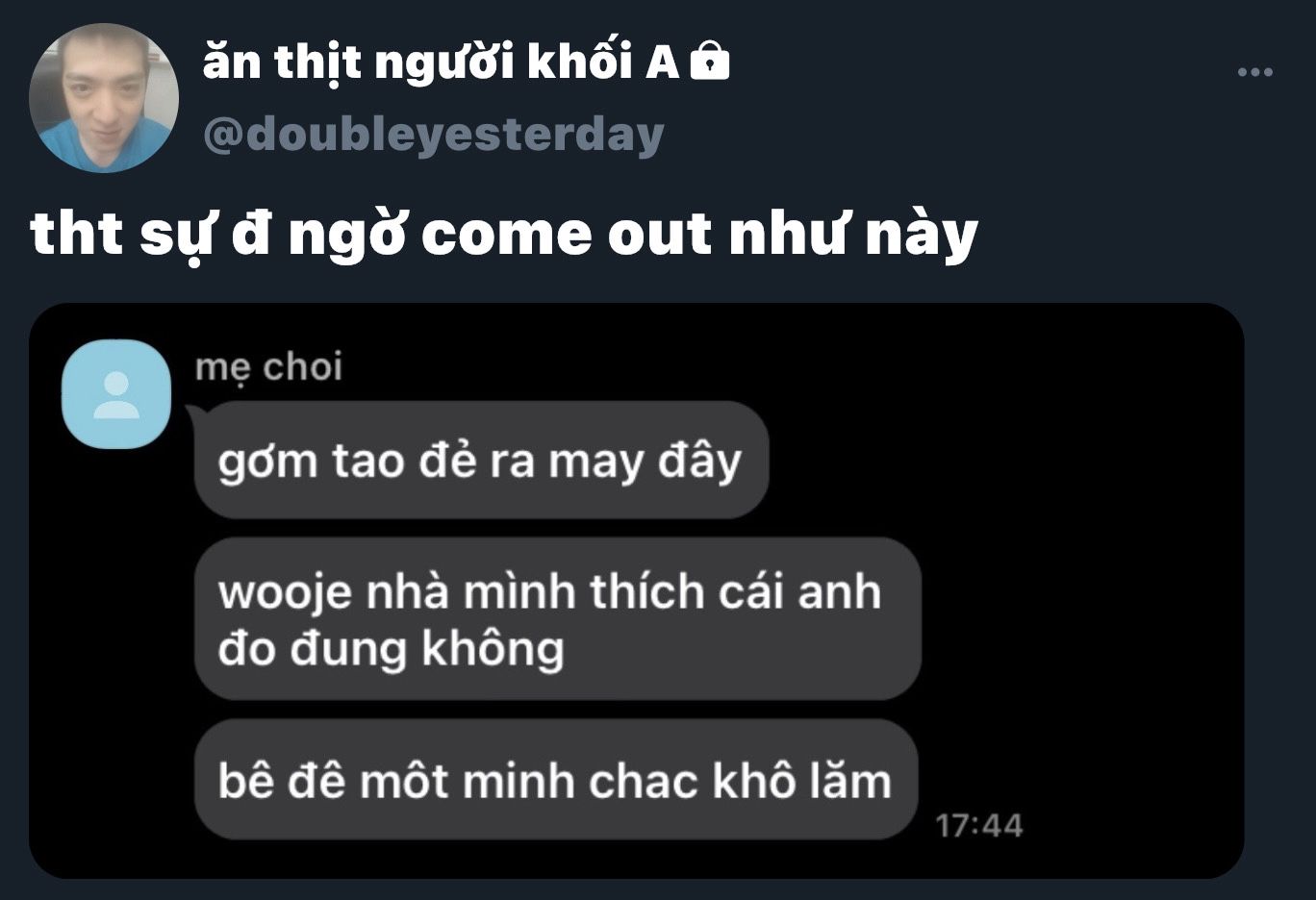Open the display name ăn thịt người khối A
Screen dimensions: 1316x900
[x=441, y=62]
